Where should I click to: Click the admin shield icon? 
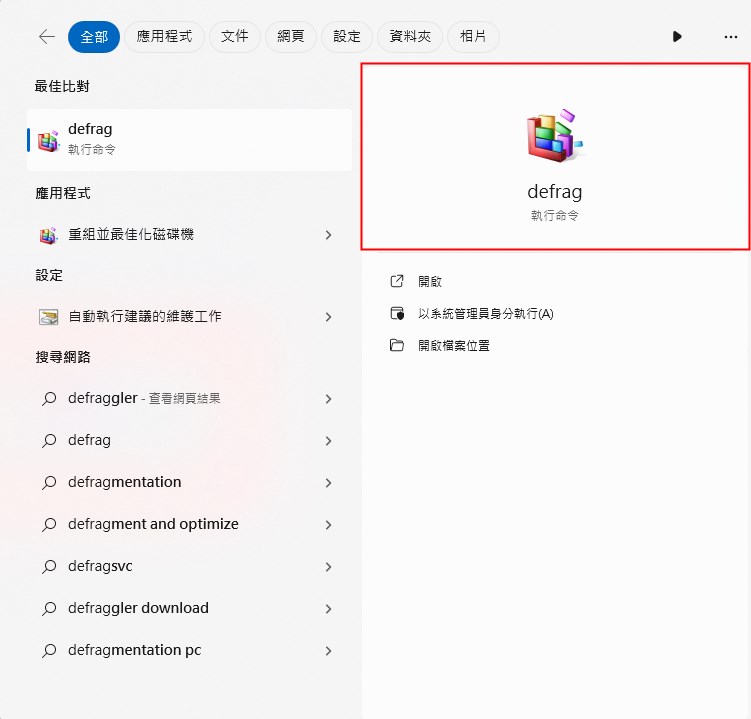[x=397, y=314]
